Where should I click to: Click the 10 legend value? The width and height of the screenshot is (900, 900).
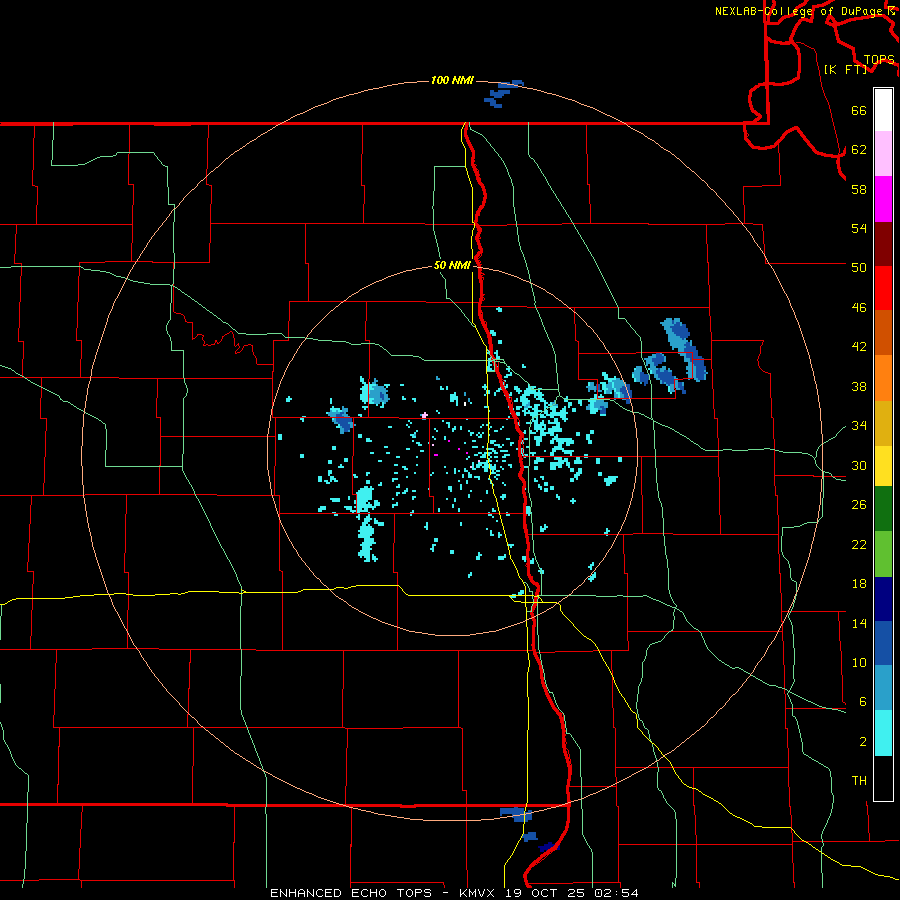tap(859, 662)
